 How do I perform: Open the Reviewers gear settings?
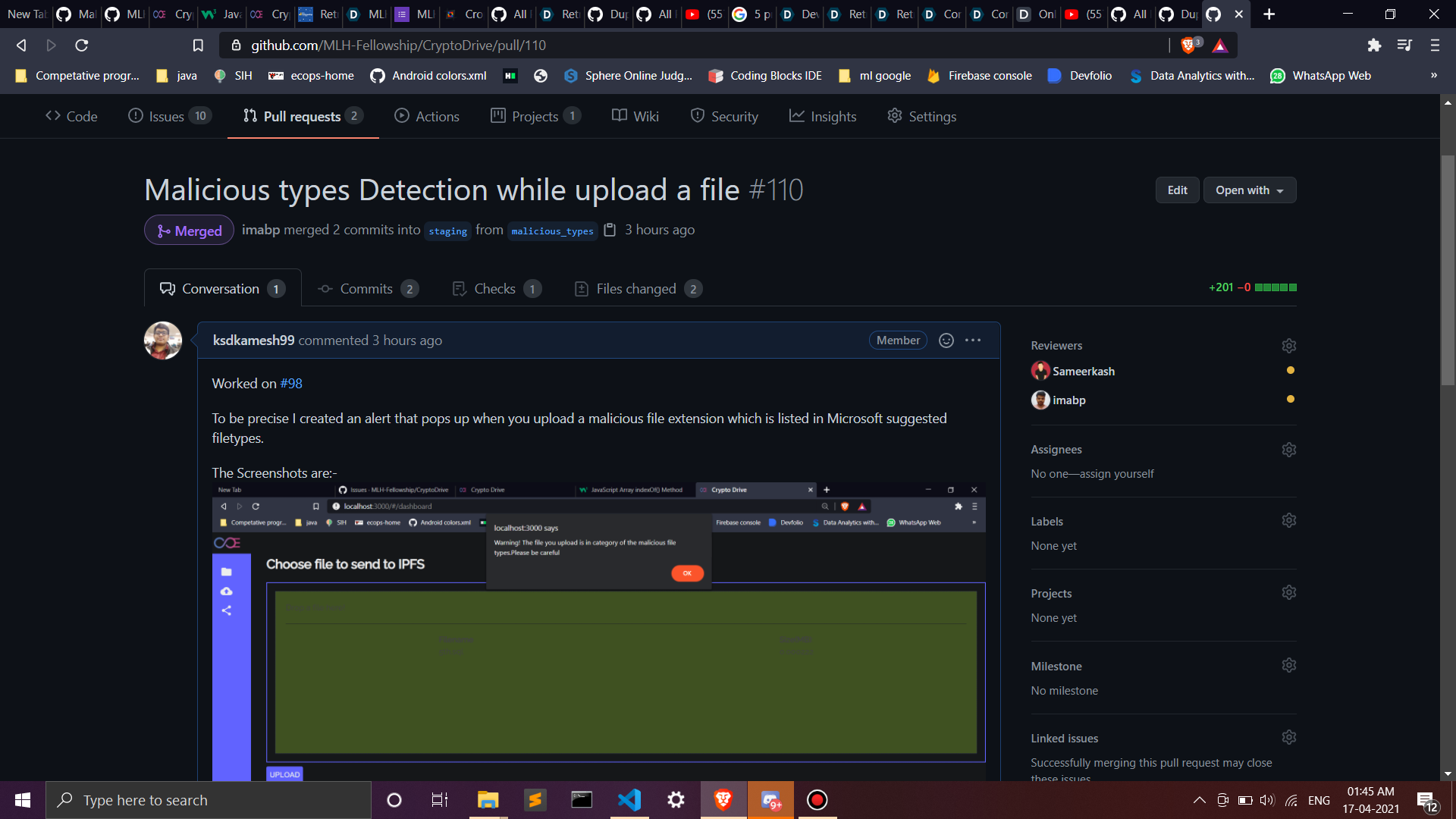pyautogui.click(x=1288, y=346)
